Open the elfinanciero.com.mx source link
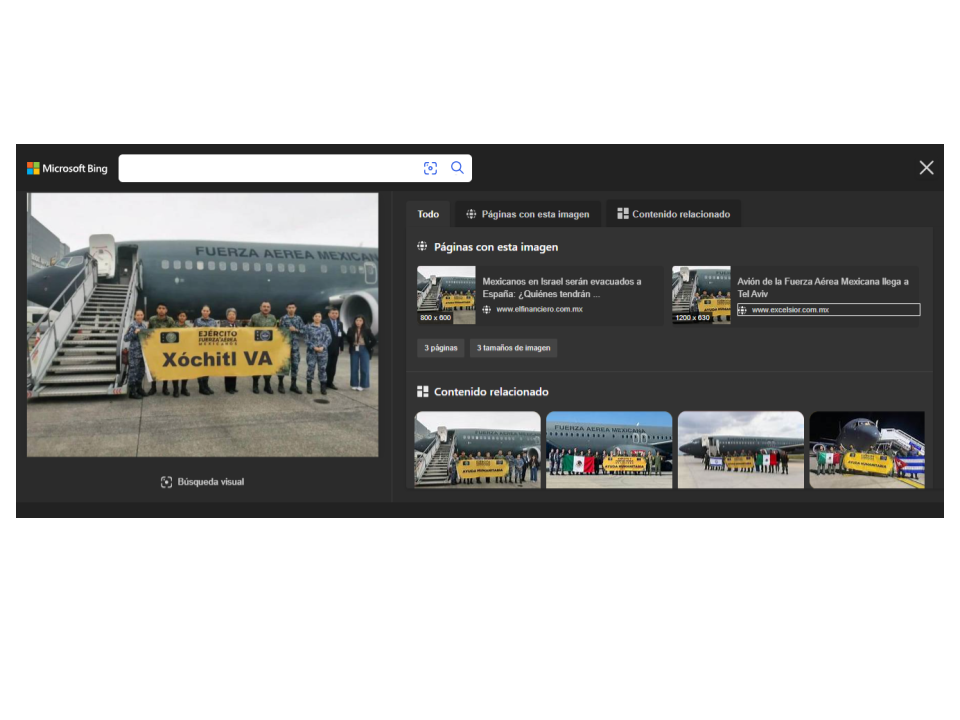Viewport: 960px width, 720px height. tap(538, 310)
